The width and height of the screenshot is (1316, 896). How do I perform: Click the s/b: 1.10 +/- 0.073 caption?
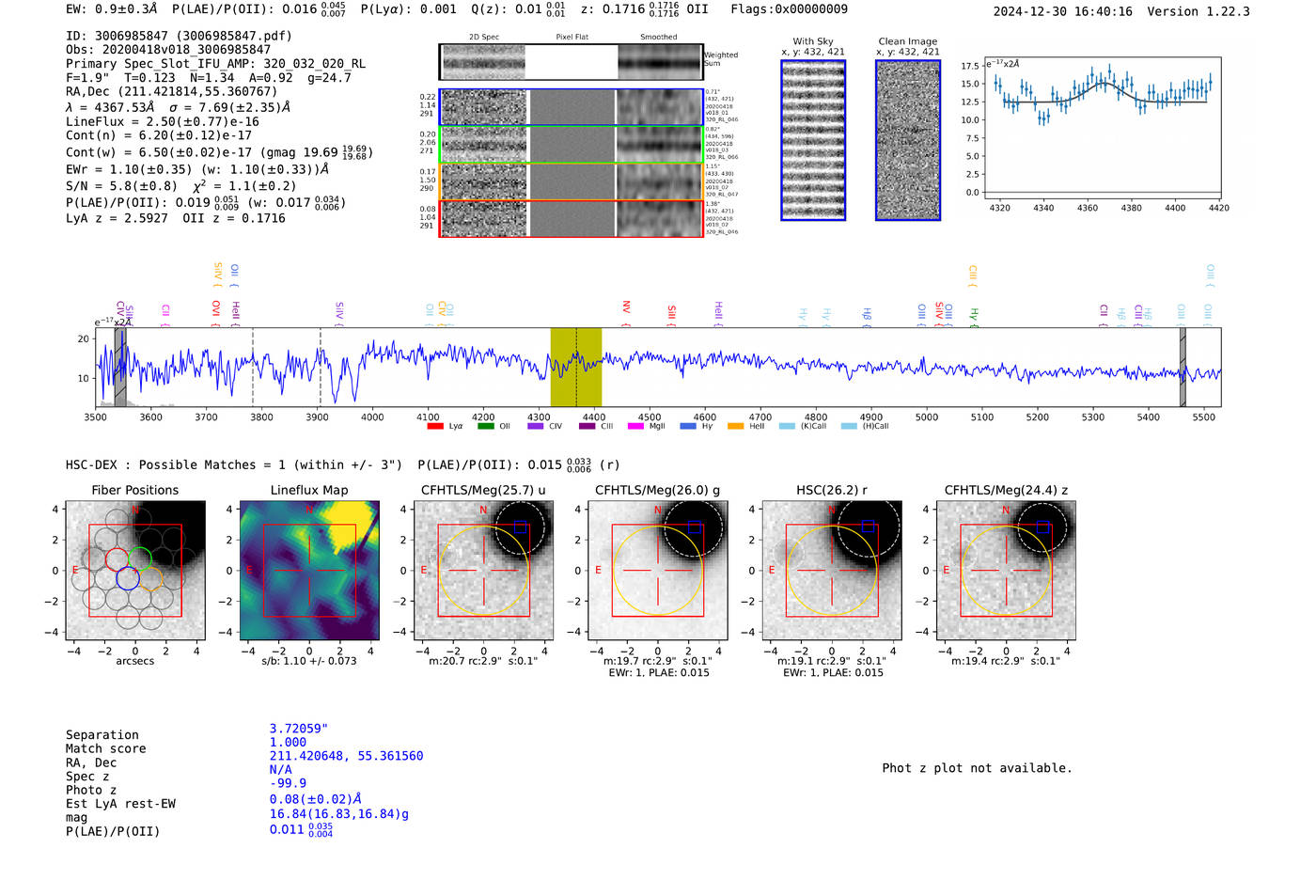point(309,661)
